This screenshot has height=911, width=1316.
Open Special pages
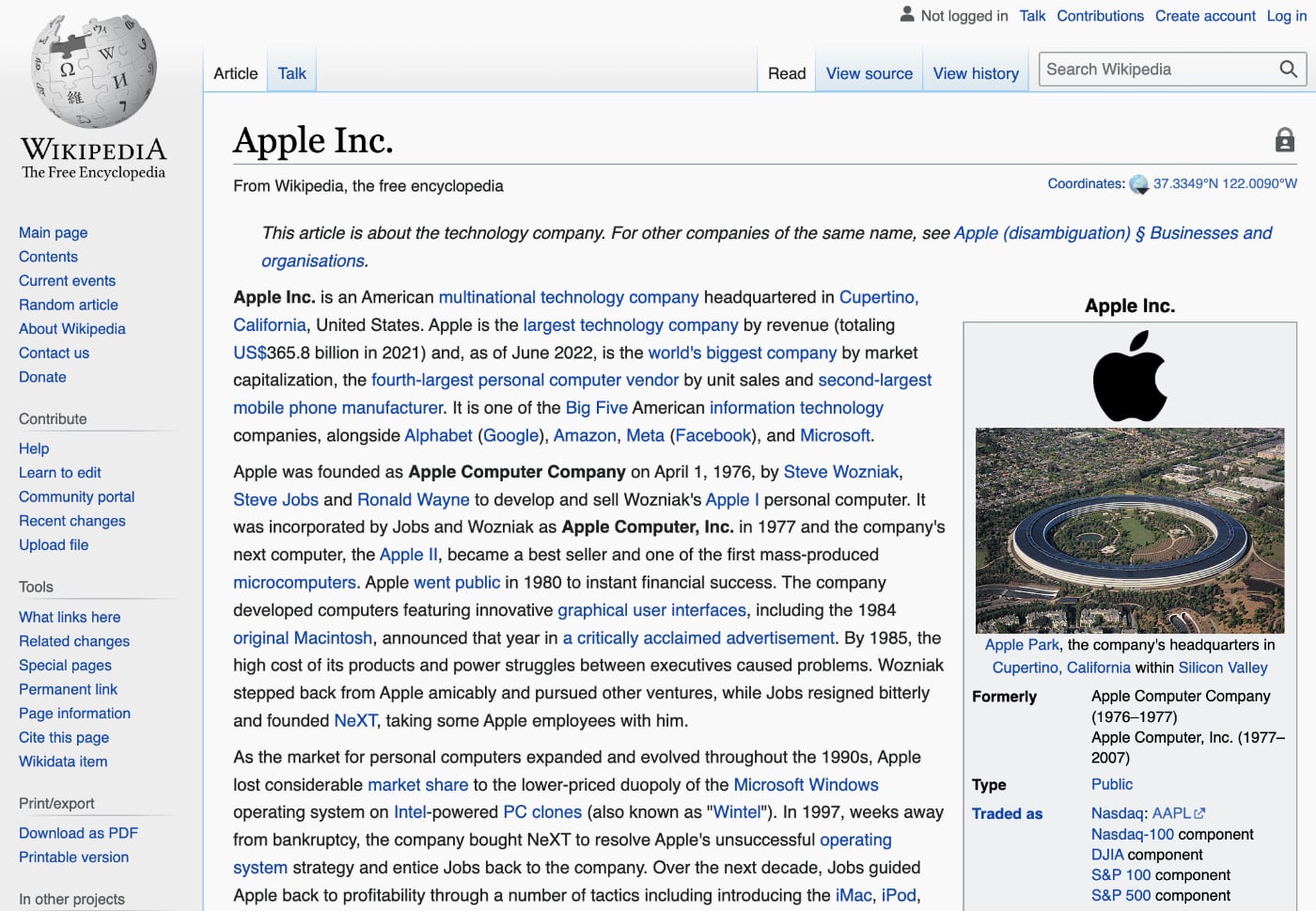(x=65, y=665)
